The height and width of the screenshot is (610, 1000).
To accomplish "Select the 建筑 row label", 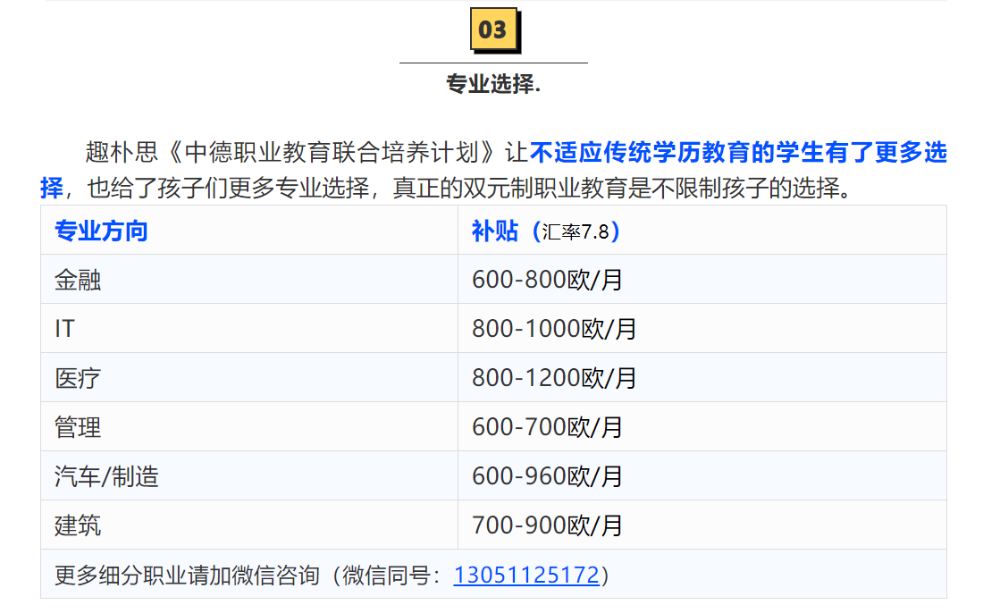I will (x=78, y=525).
